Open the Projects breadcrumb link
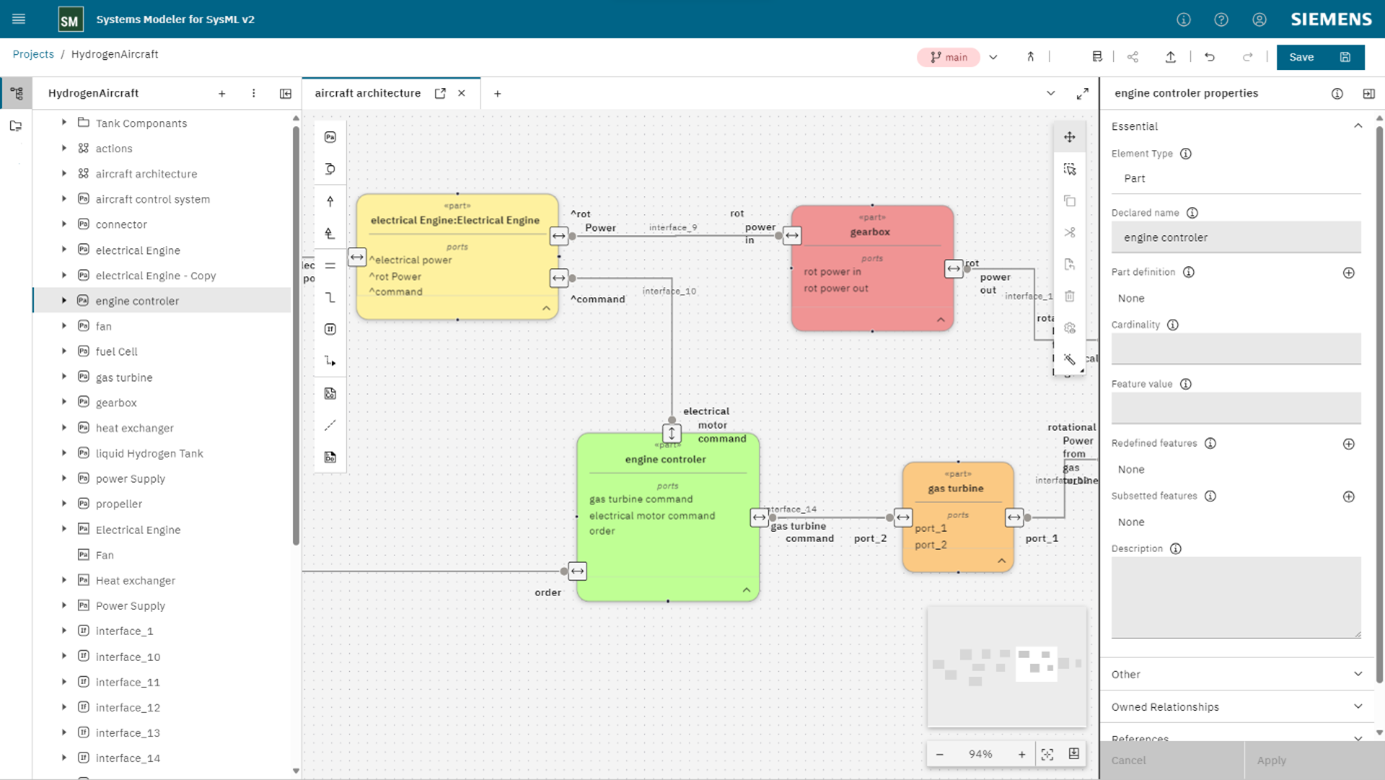The height and width of the screenshot is (780, 1385). [x=33, y=53]
